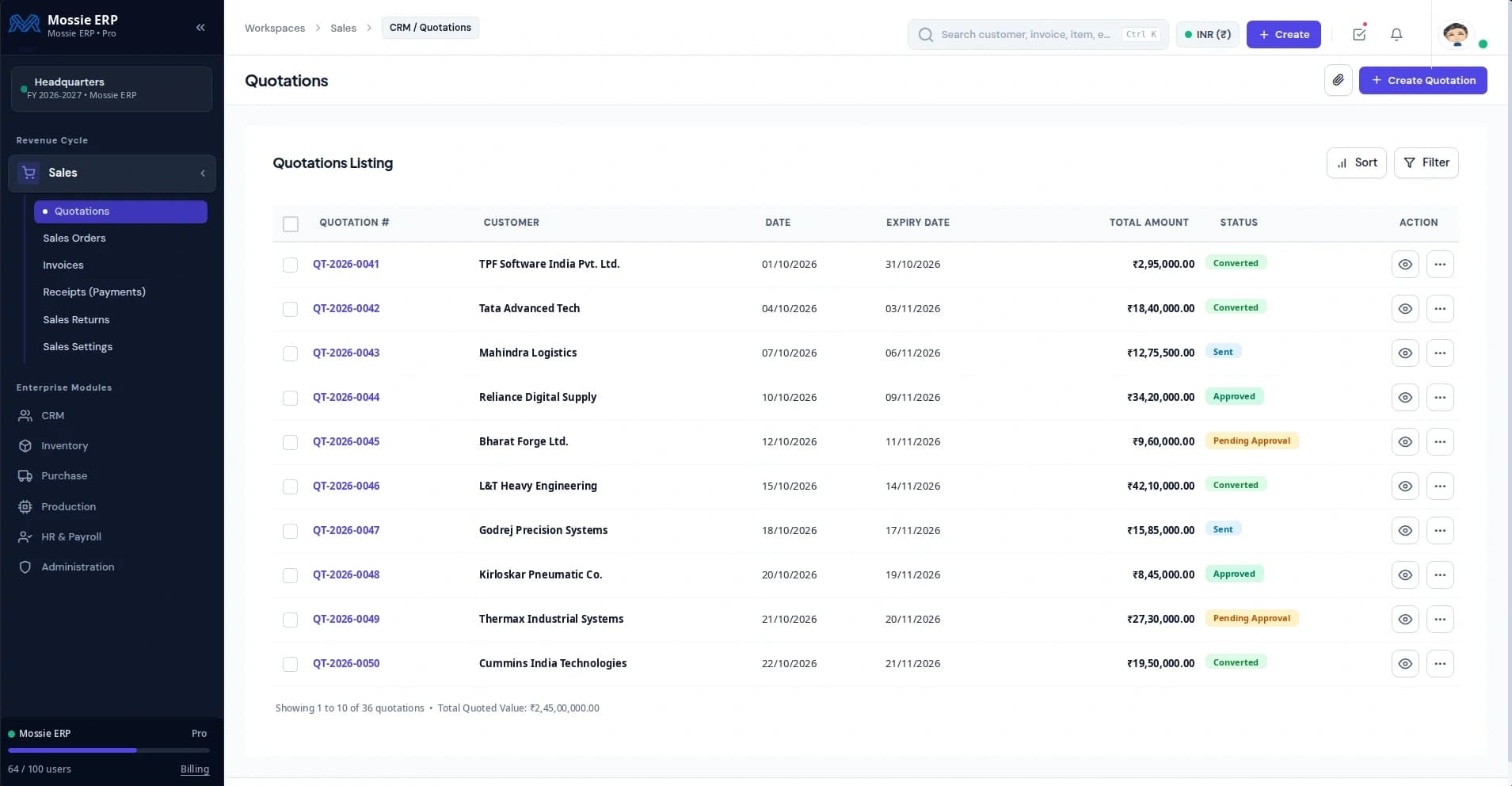This screenshot has height=786, width=1512.
Task: Open more actions for Godrej Precision Systems
Action: click(1440, 530)
